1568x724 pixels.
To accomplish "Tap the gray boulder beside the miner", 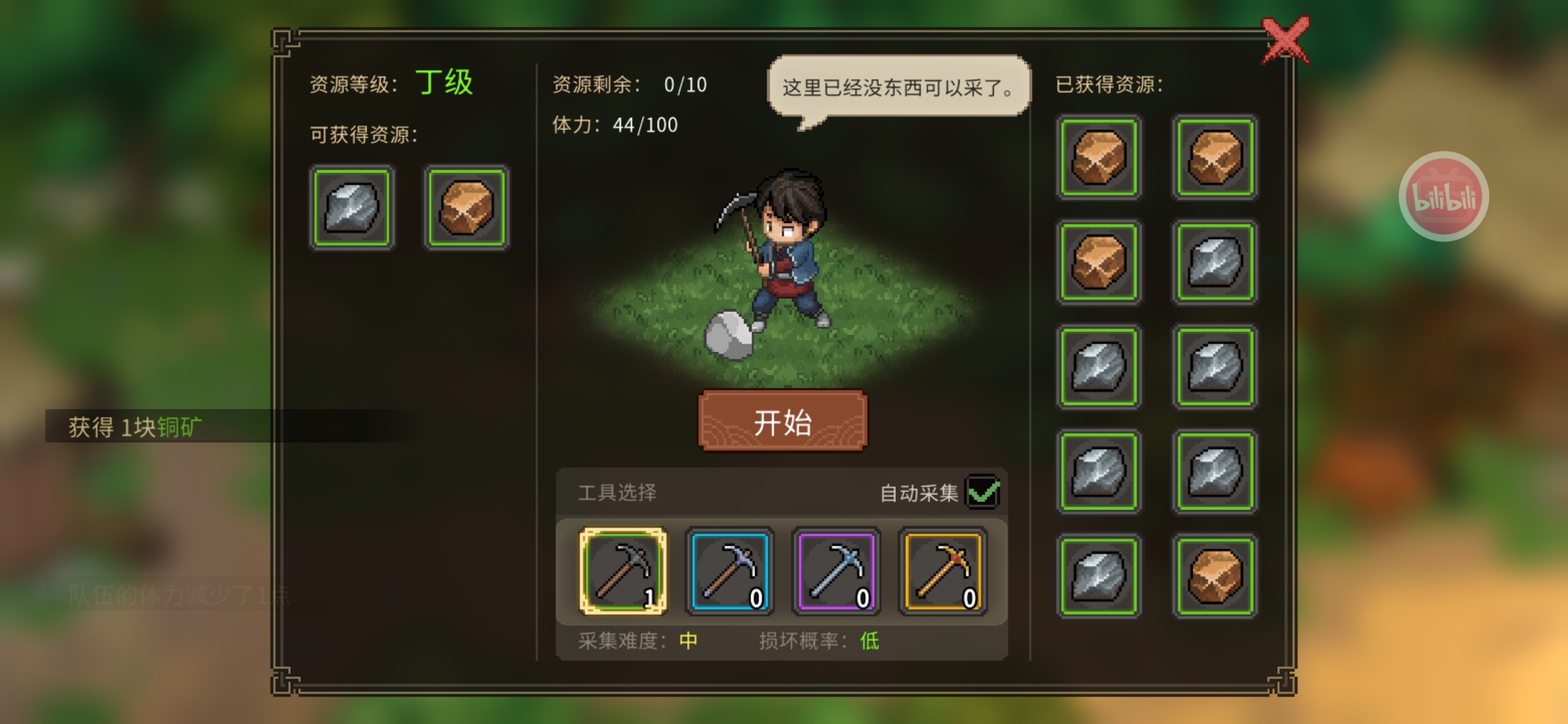I will click(729, 335).
